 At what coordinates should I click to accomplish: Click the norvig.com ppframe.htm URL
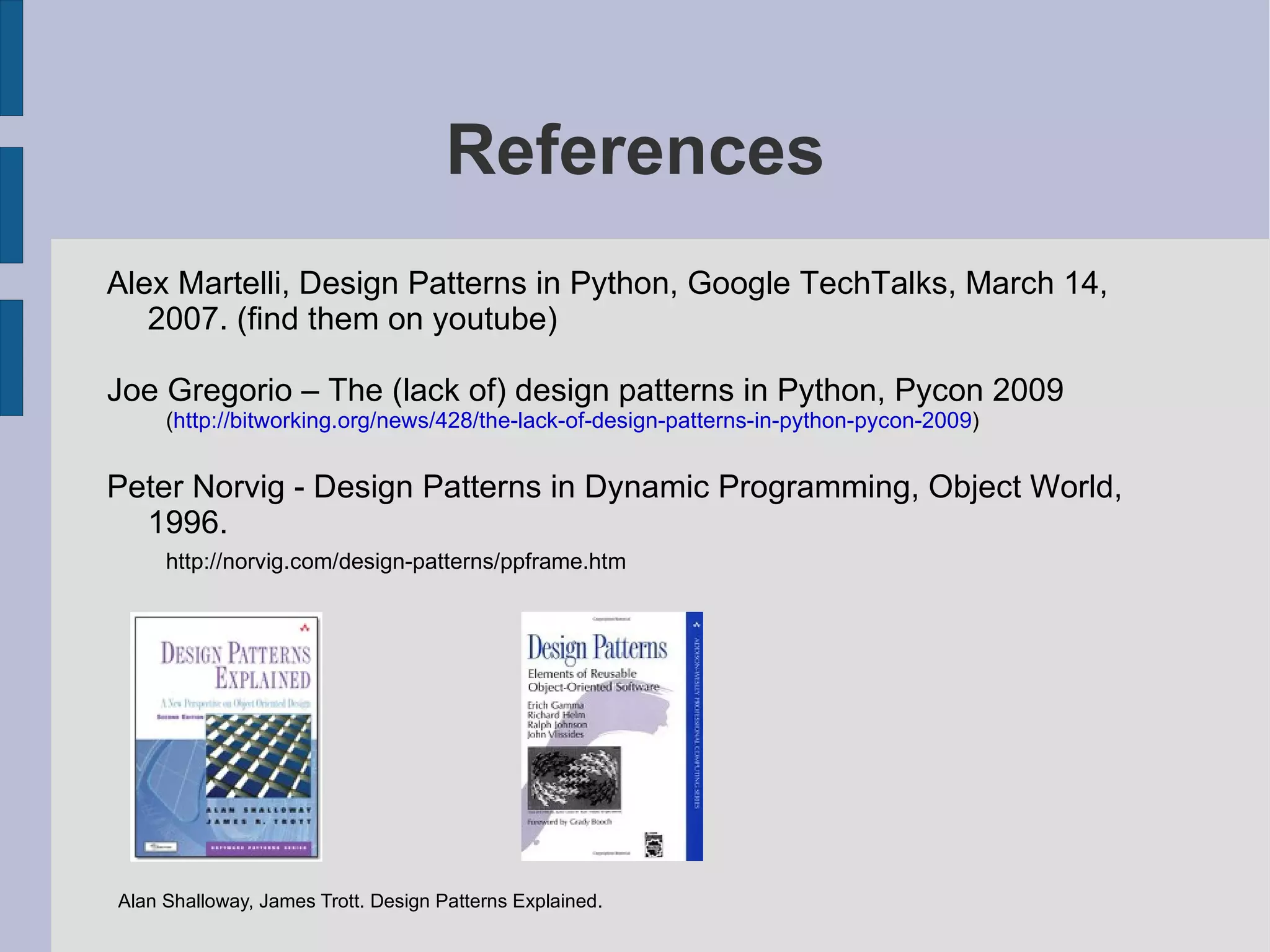pos(396,562)
